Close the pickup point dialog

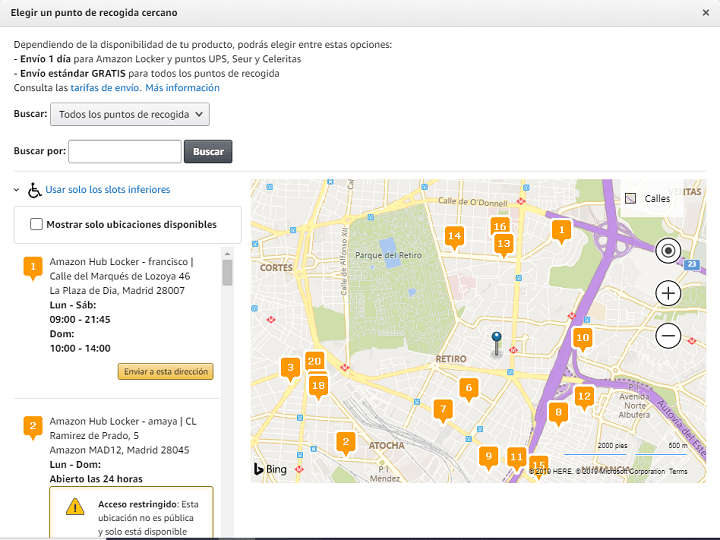pos(706,13)
